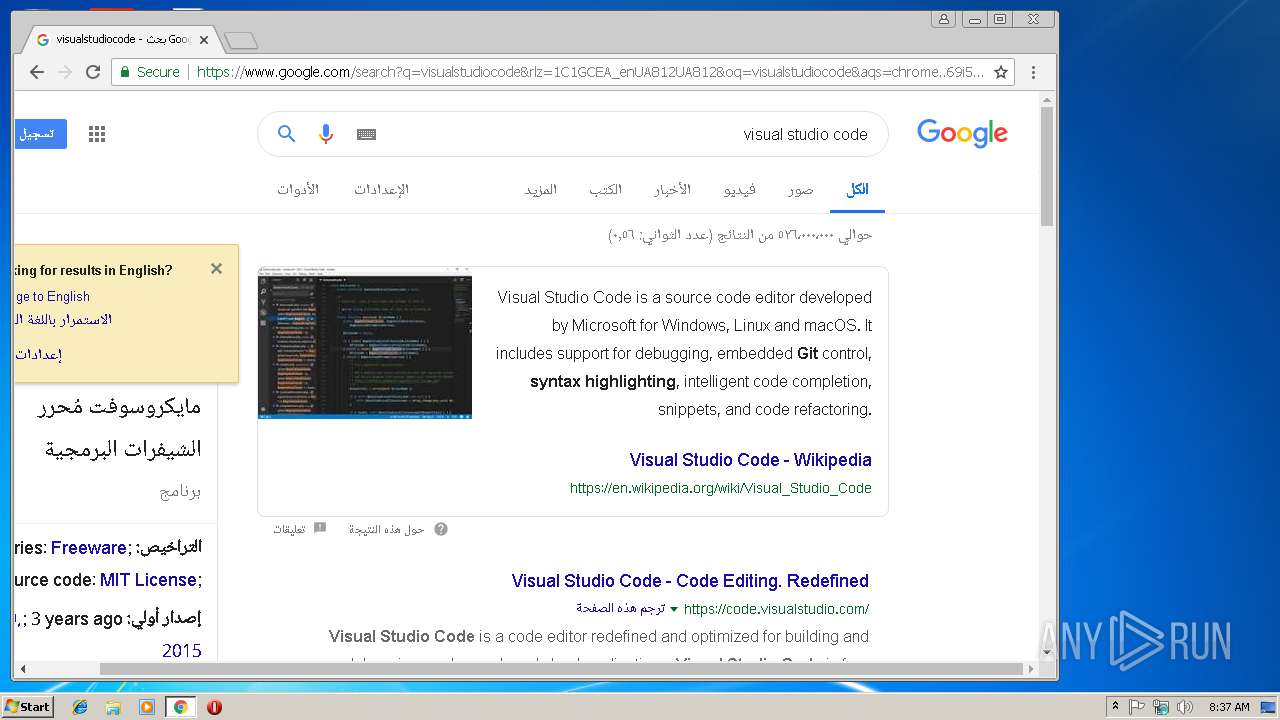Click the ترجم هذه الصفحة translate link
Screen dimensions: 1280x720
(x=620, y=608)
